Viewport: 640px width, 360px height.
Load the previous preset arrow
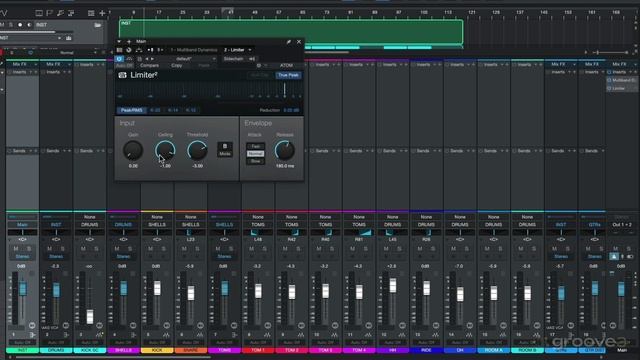147,59
